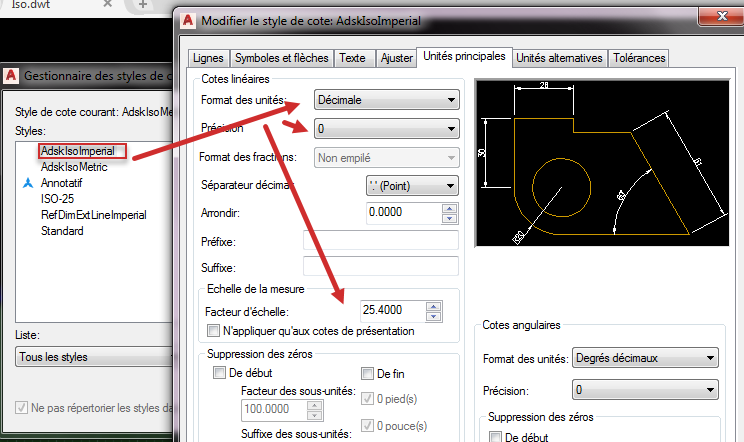Click the Arrondir value field
This screenshot has height=442, width=744.
(404, 212)
